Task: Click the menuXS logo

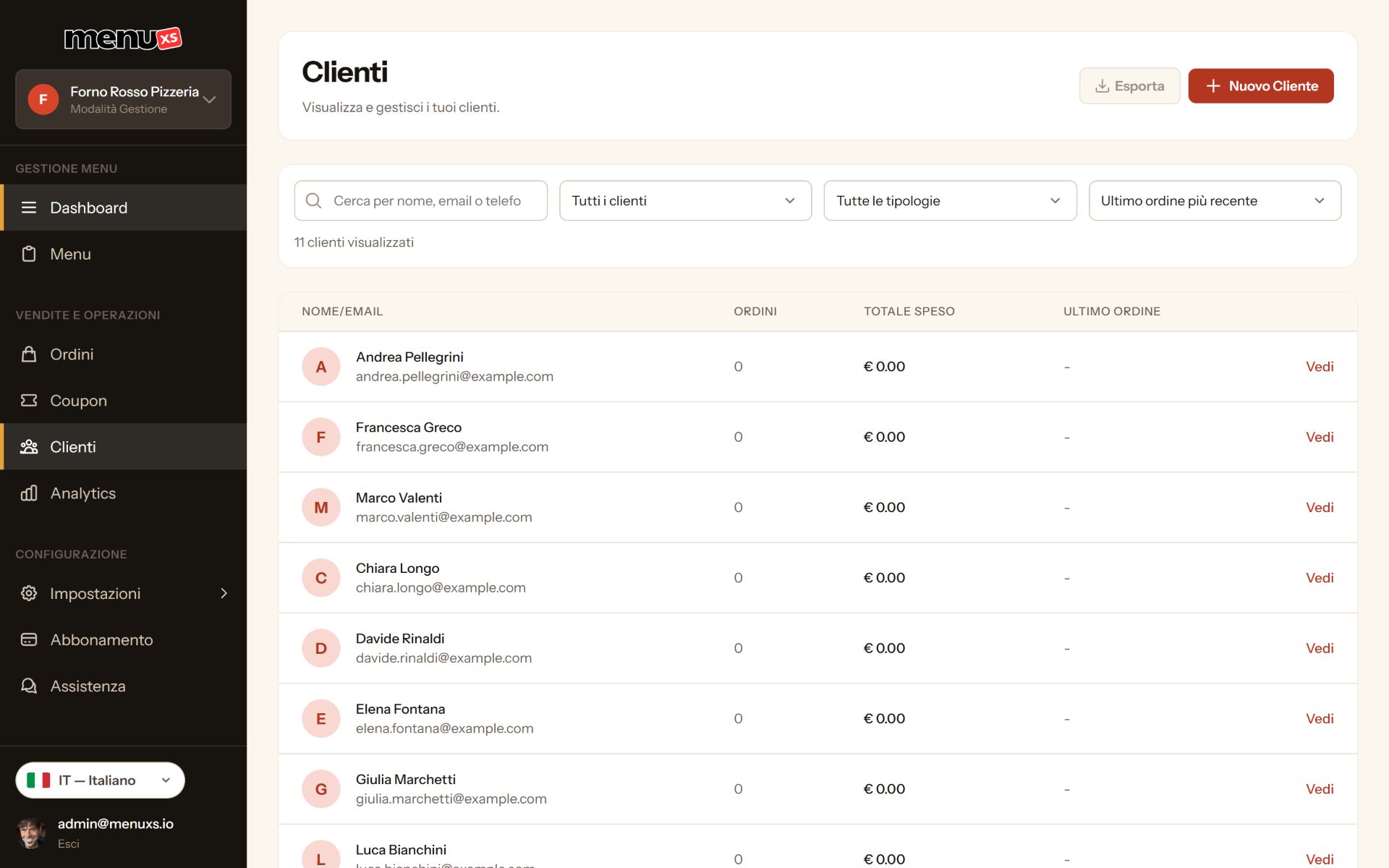Action: (x=123, y=38)
